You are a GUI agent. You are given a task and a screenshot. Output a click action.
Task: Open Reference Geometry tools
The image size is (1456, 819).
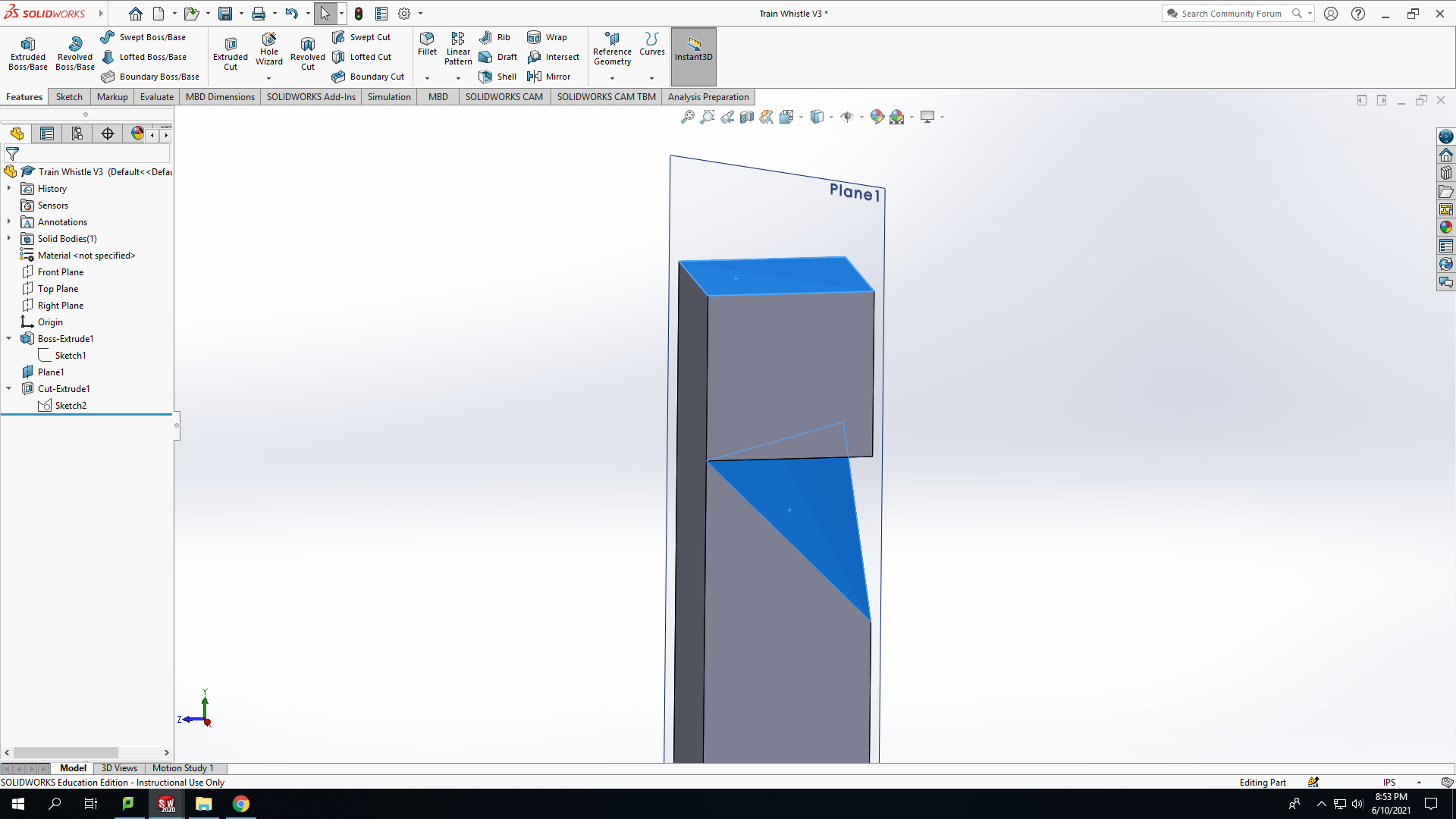[x=612, y=49]
